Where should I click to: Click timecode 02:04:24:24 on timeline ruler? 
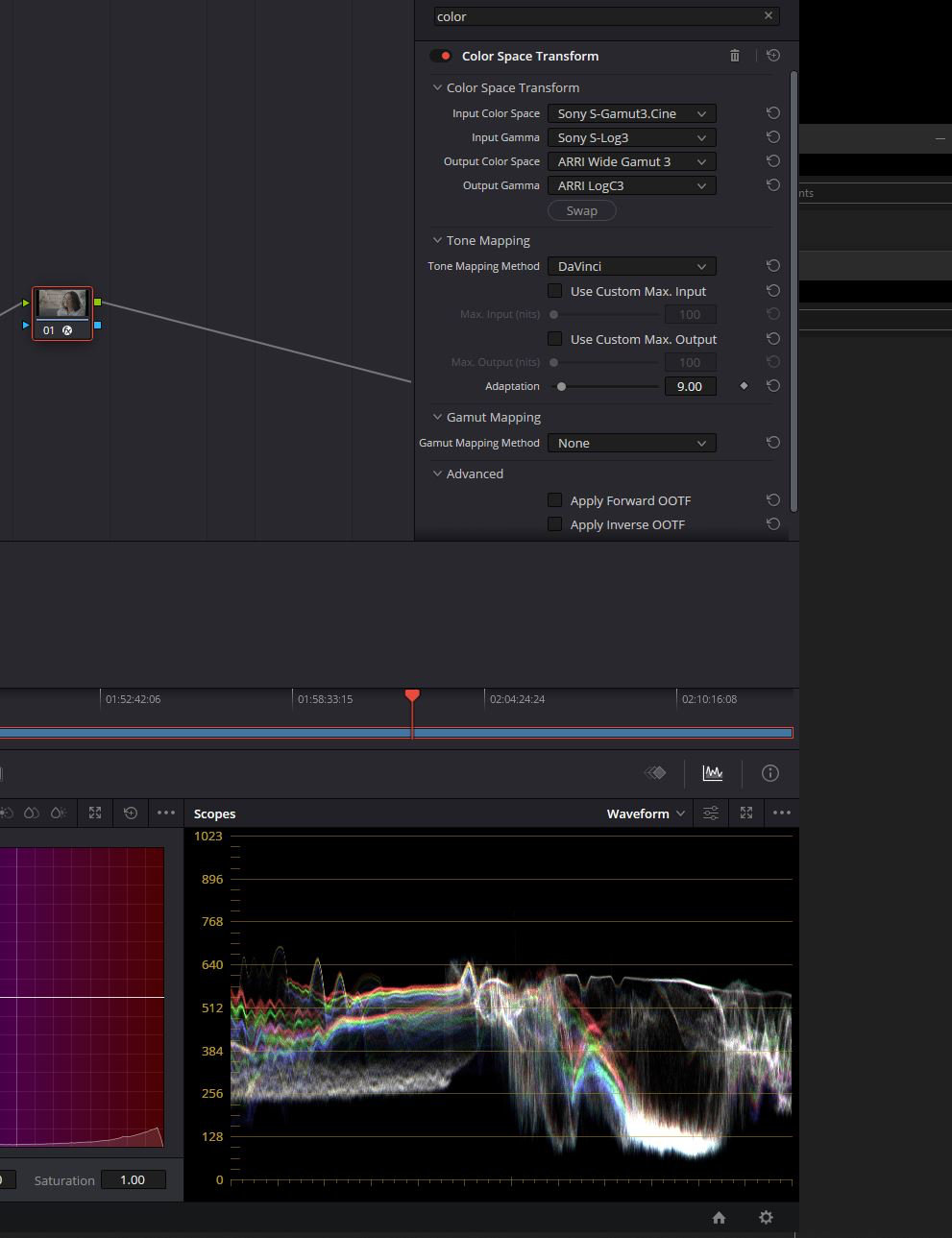[x=518, y=699]
